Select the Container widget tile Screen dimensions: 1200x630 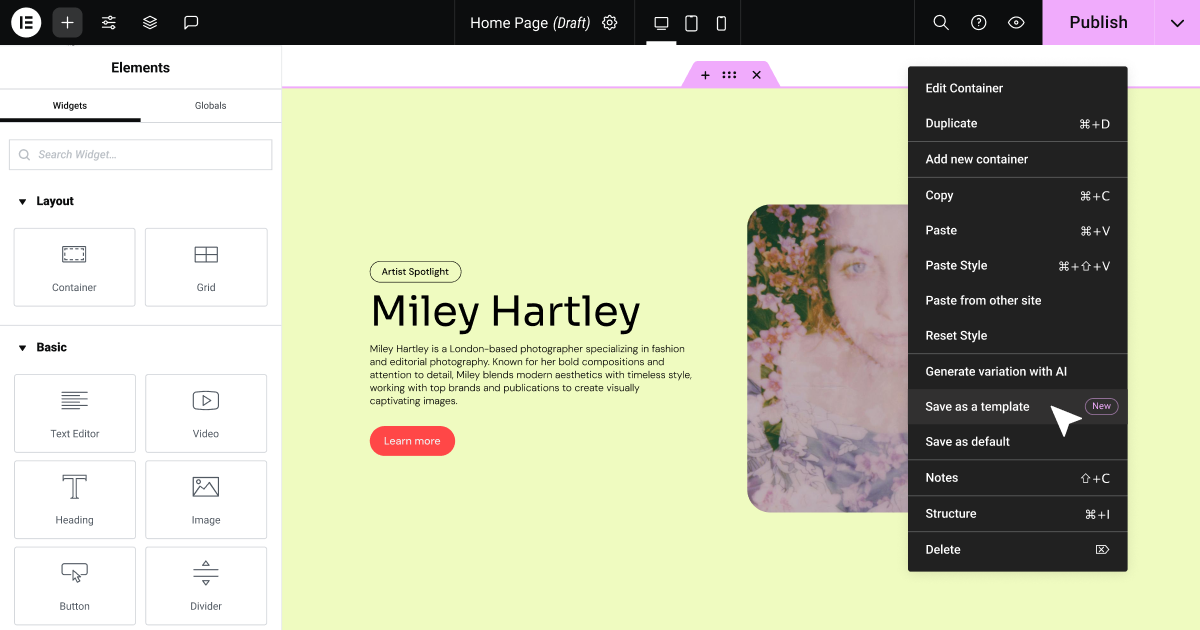(74, 267)
